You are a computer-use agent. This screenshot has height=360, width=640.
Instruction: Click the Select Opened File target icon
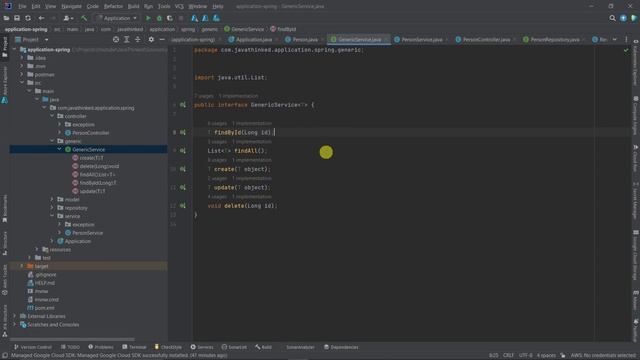click(116, 40)
